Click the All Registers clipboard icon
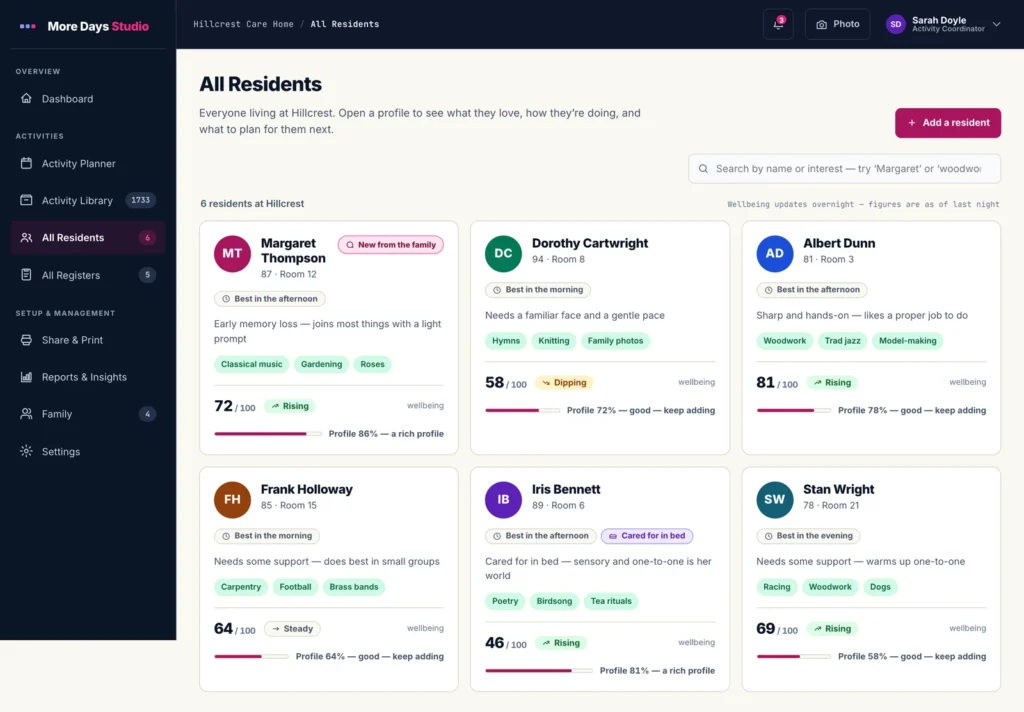1024x712 pixels. tap(26, 275)
